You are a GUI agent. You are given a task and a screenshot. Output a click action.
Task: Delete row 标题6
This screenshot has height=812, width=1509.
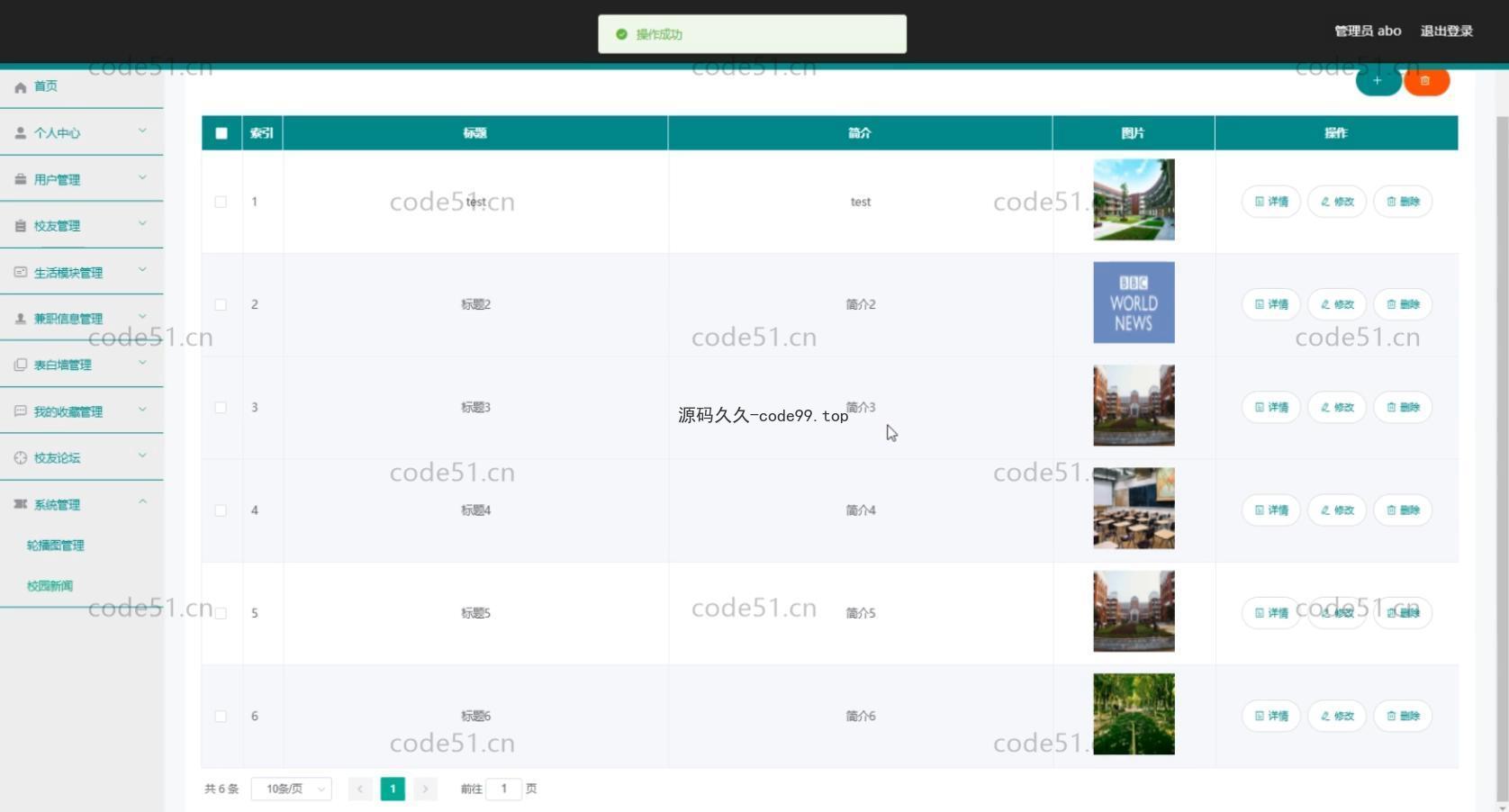click(1403, 716)
